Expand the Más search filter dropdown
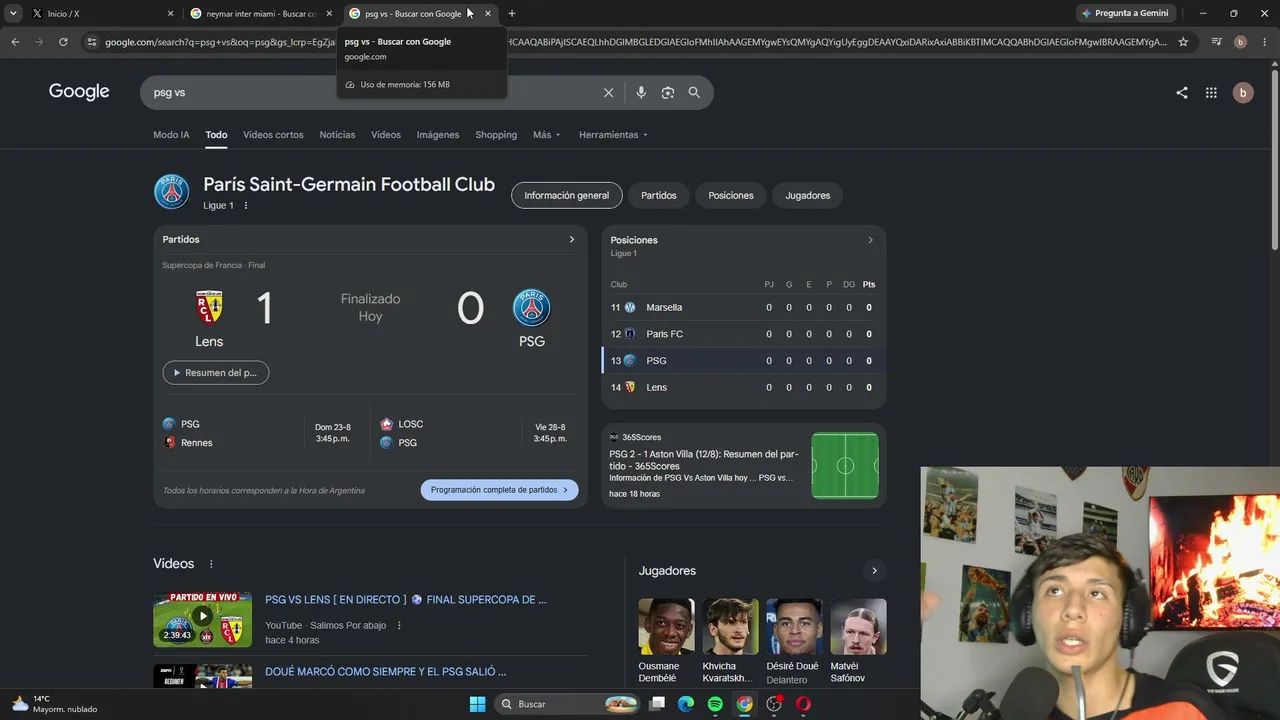This screenshot has height=720, width=1280. click(547, 135)
